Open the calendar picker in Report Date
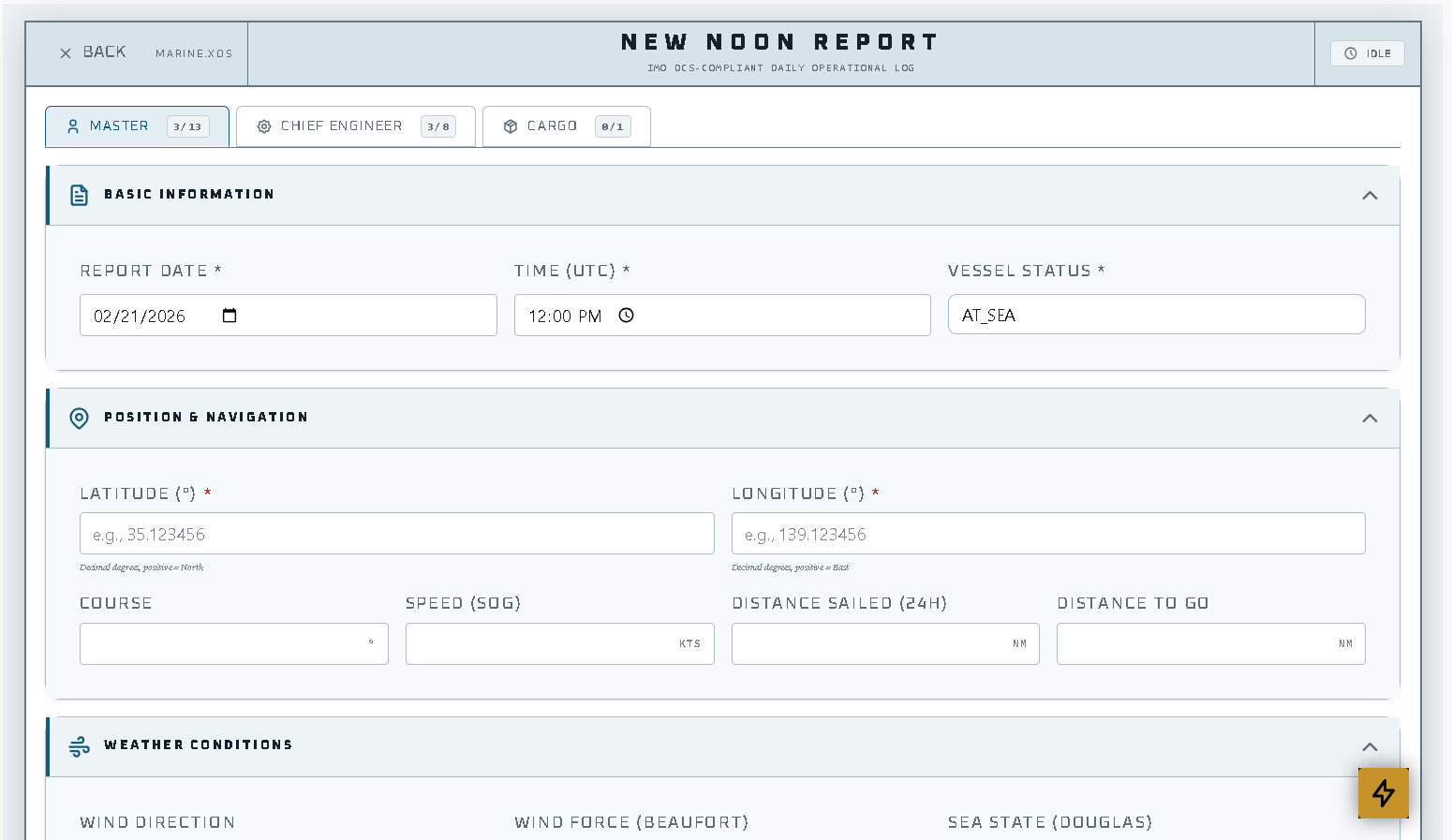This screenshot has height=840, width=1452. (230, 316)
